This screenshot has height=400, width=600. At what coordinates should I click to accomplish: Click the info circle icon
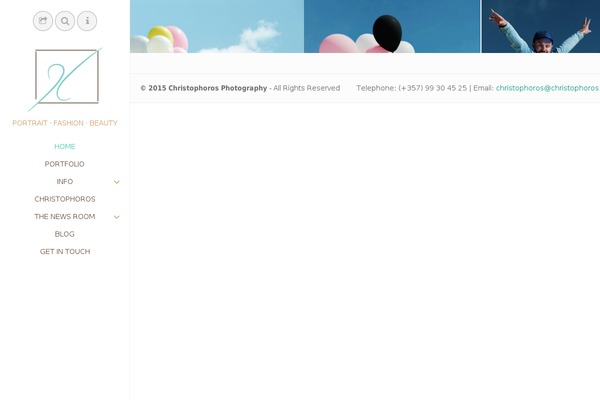[x=87, y=21]
